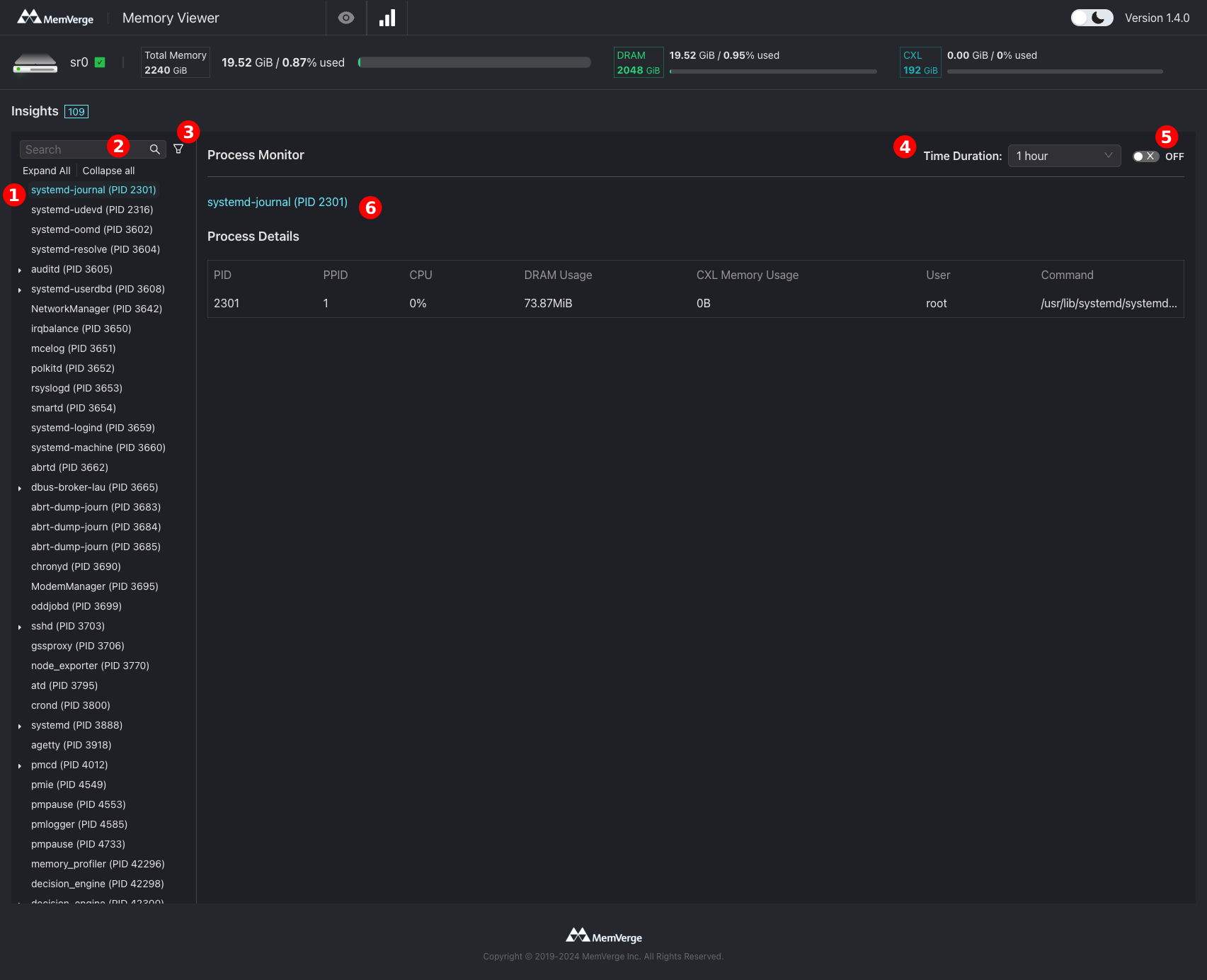The height and width of the screenshot is (980, 1207).
Task: Select memory_profiler (PID 42296)
Action: click(98, 864)
